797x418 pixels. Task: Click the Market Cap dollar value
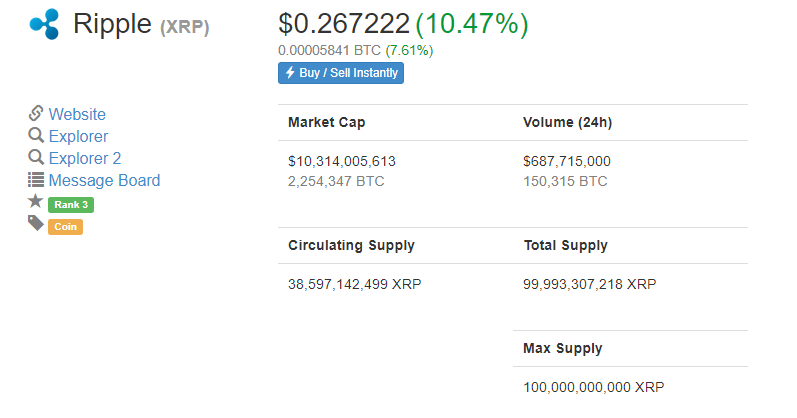(x=342, y=161)
